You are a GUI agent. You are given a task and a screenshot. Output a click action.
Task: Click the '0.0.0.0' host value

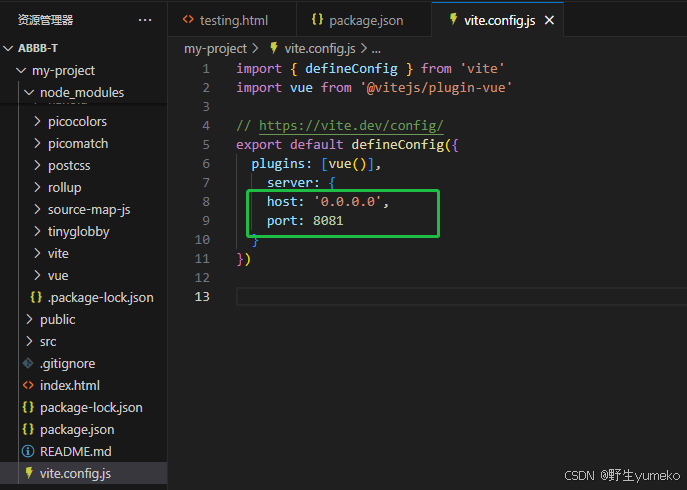(347, 202)
